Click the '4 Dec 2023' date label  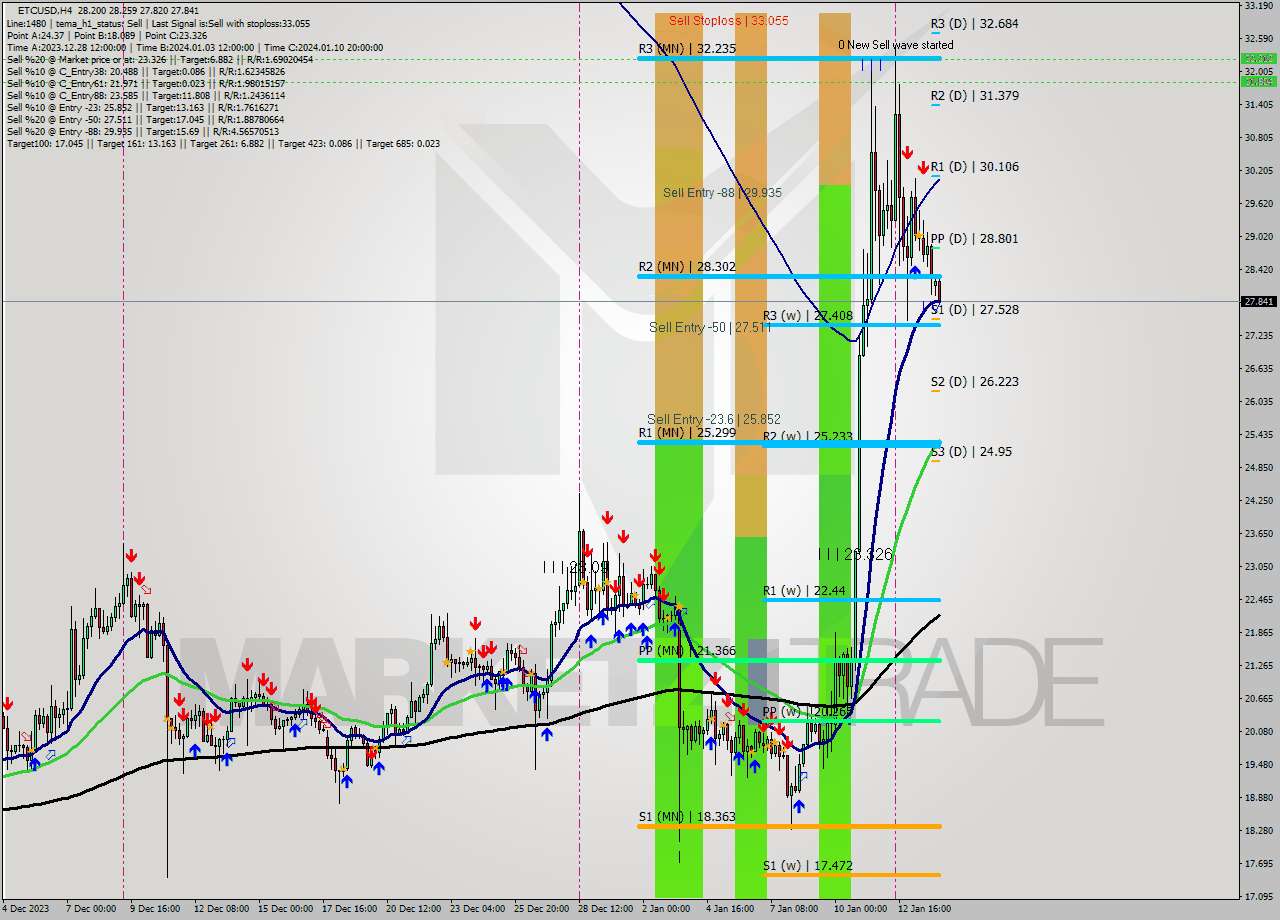pos(24,909)
